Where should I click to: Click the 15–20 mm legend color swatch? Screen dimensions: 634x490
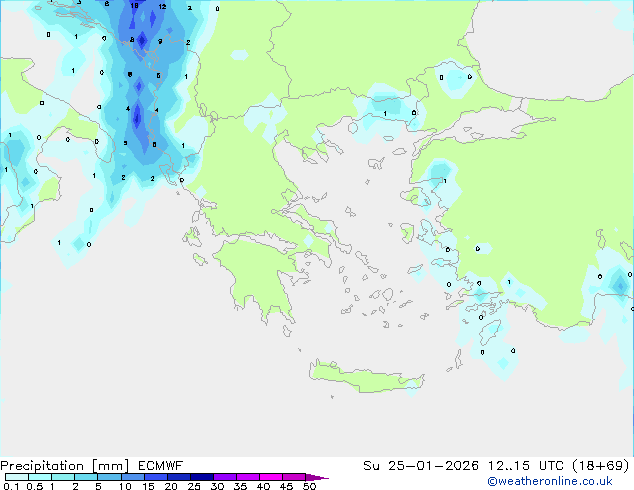pos(155,477)
